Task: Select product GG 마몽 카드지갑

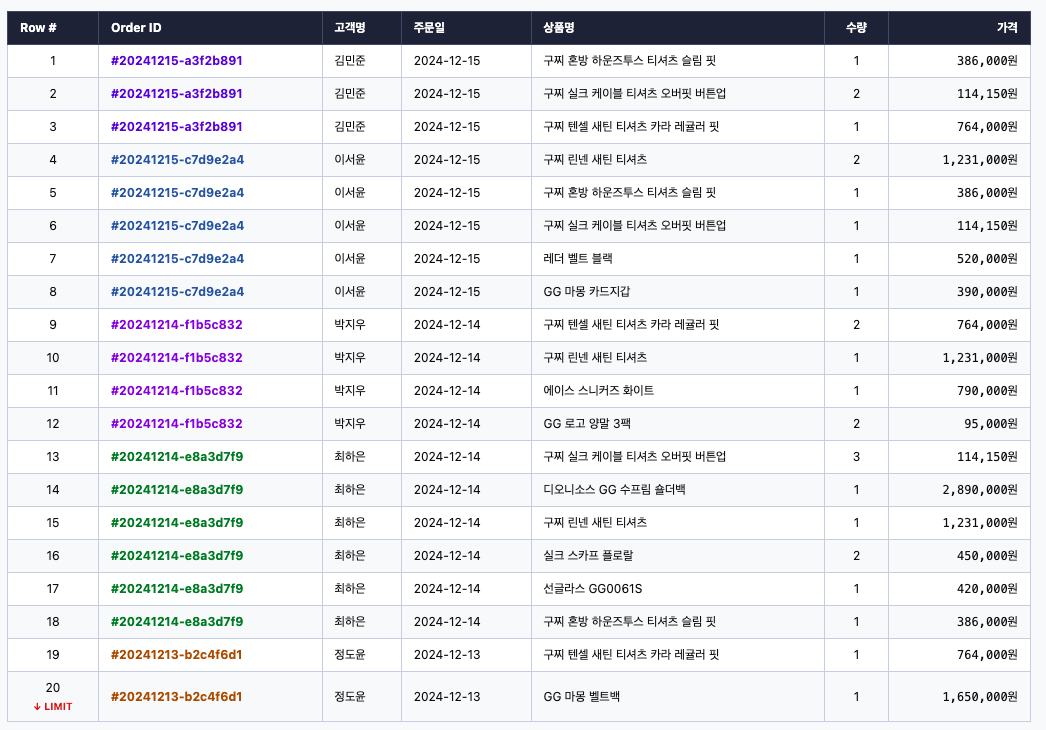Action: click(x=586, y=292)
